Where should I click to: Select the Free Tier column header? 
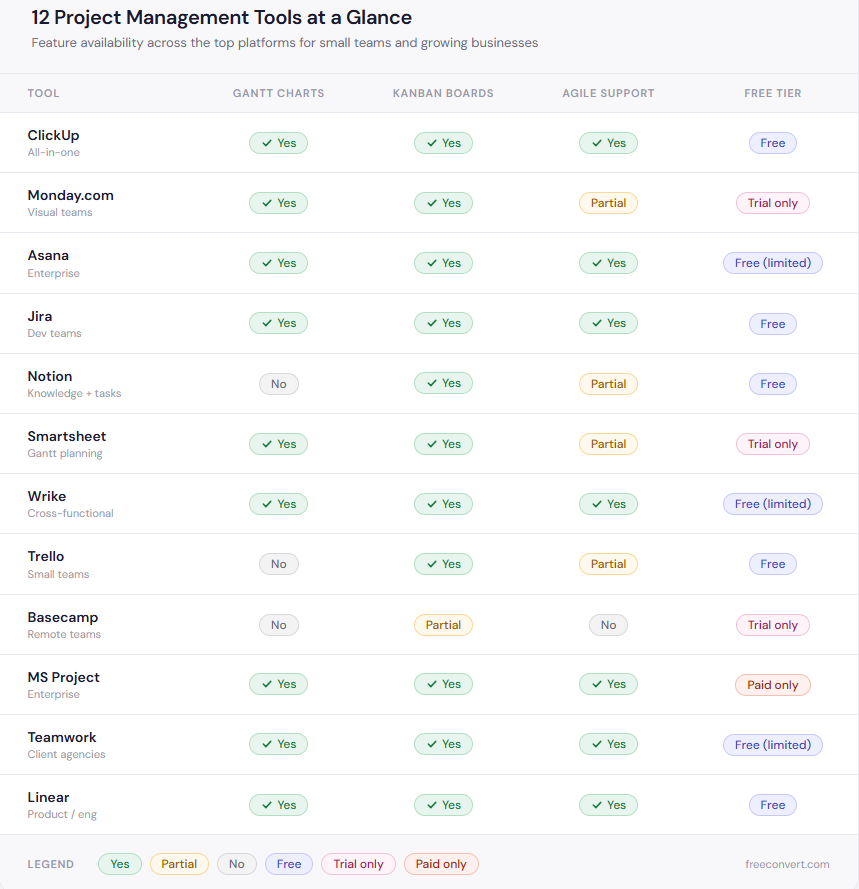point(773,93)
